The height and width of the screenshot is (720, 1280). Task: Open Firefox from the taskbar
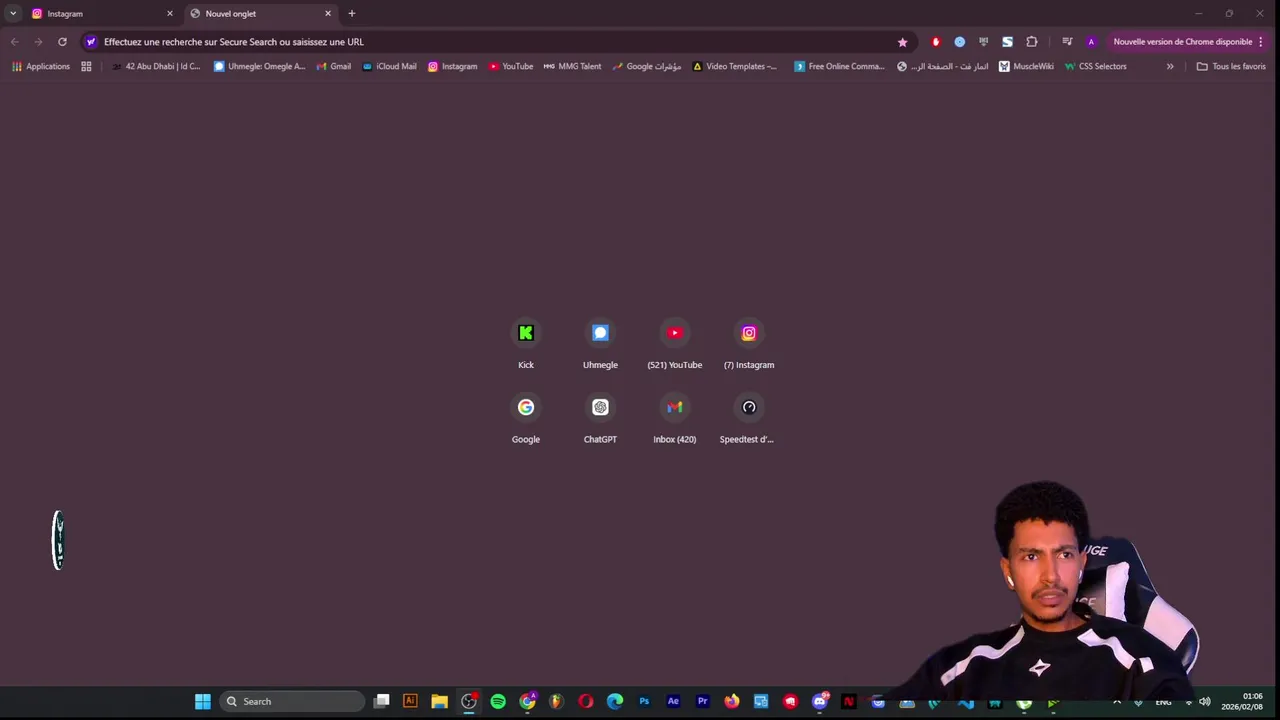tap(732, 701)
